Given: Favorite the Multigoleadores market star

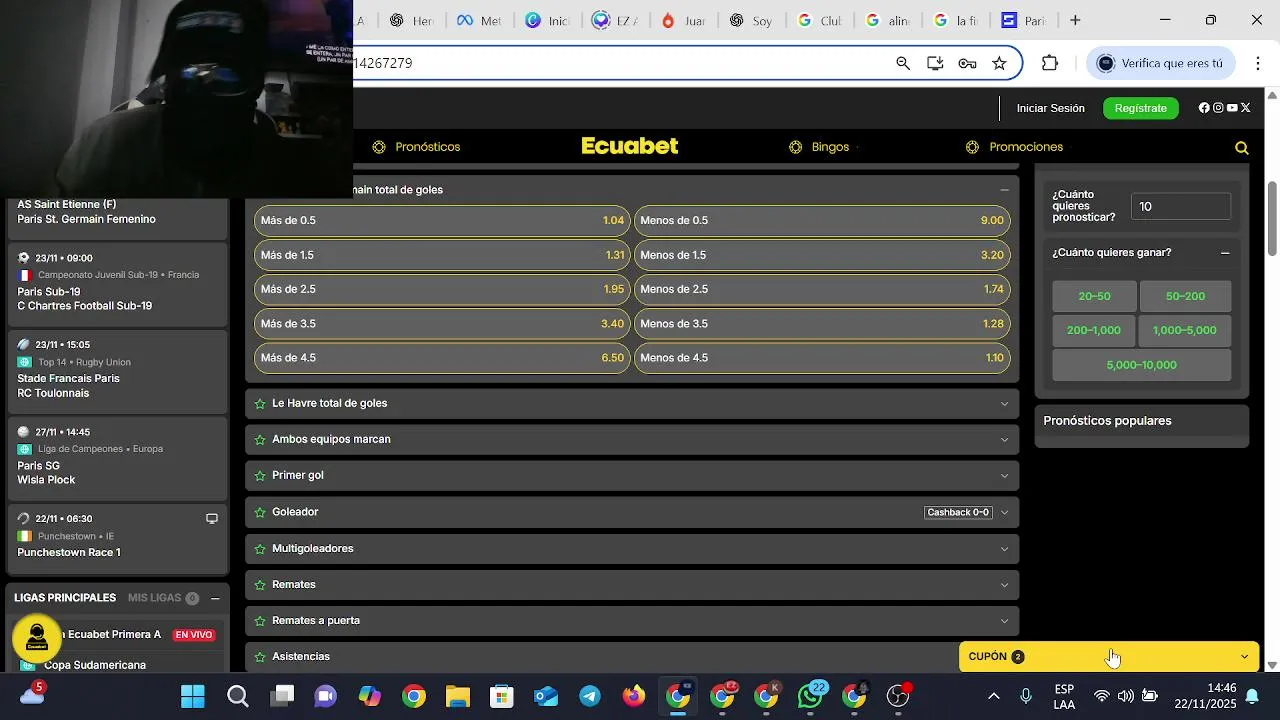Looking at the screenshot, I should click(x=260, y=548).
